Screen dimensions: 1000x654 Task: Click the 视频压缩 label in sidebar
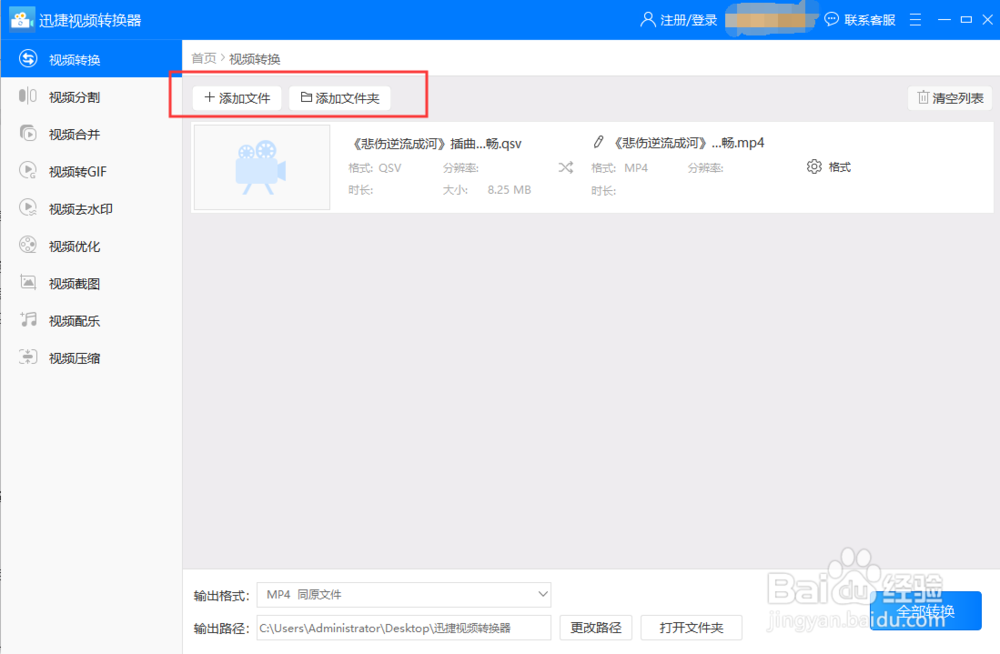[75, 359]
